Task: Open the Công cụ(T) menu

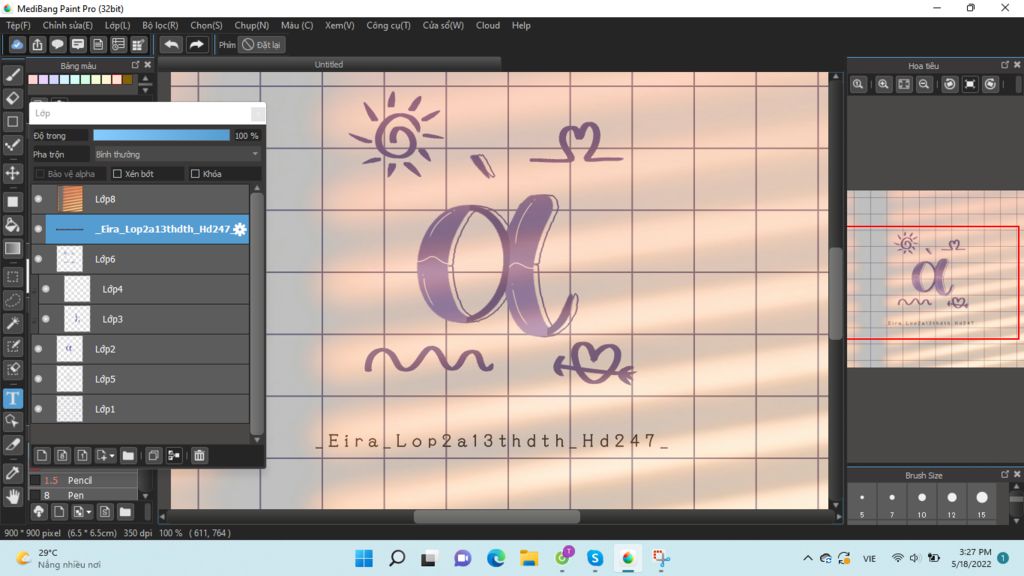Action: [x=388, y=25]
